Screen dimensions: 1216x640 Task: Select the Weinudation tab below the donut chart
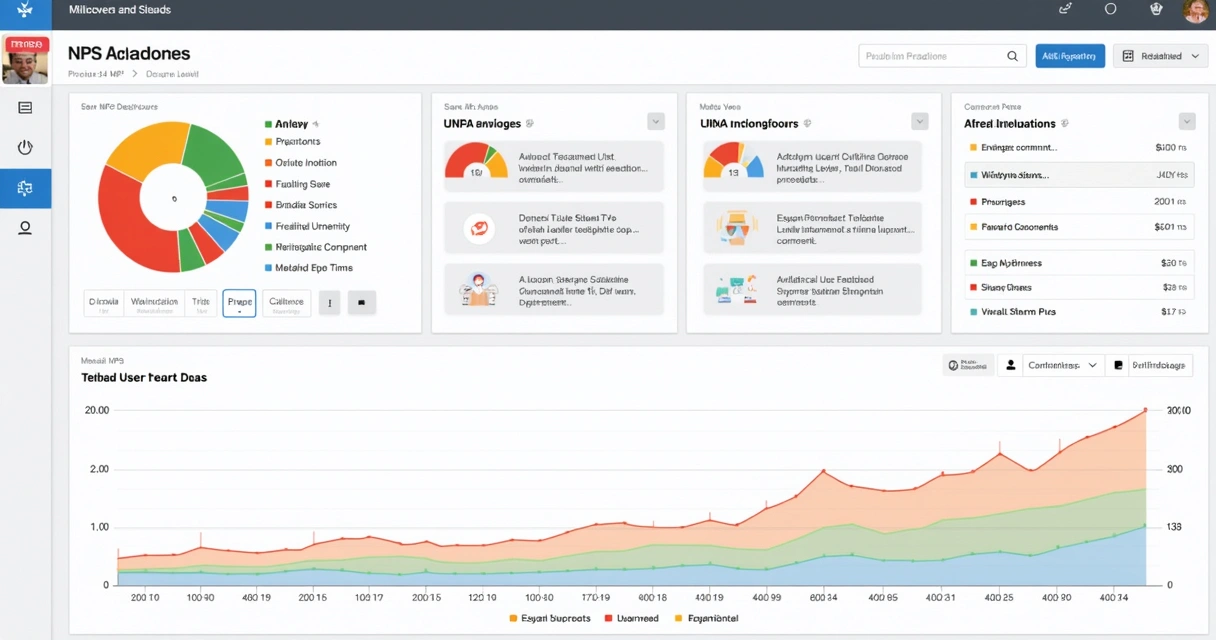[155, 303]
